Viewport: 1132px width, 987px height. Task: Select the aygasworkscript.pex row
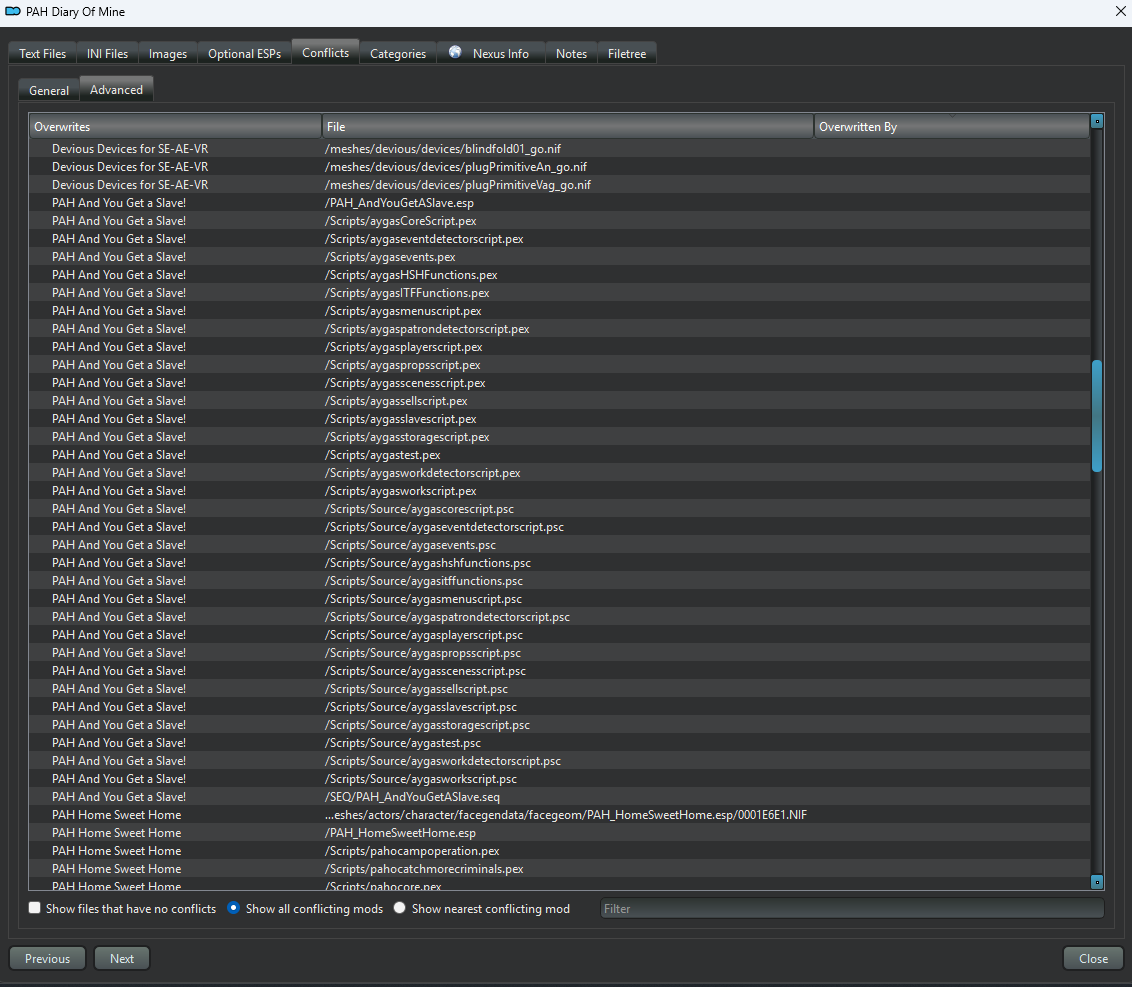(560, 491)
